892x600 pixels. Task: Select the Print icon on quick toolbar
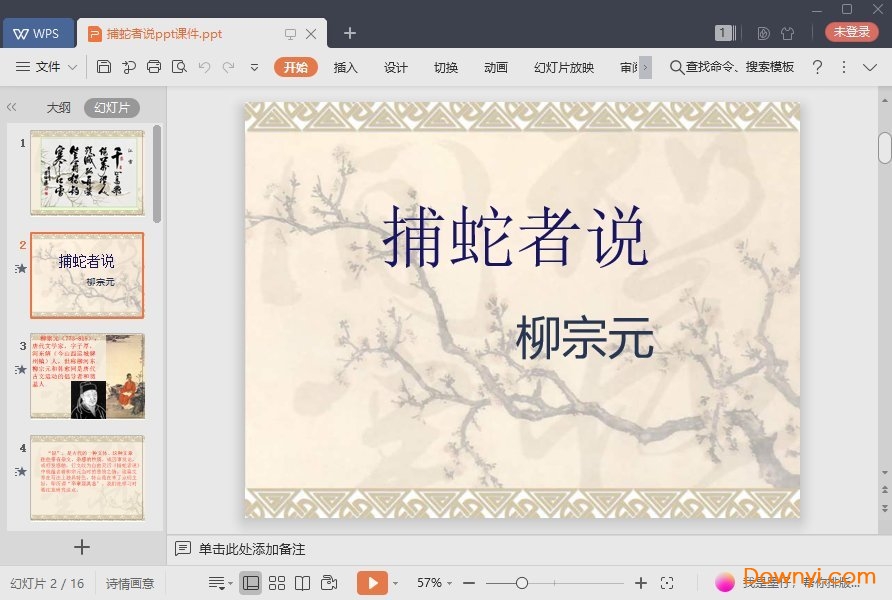coord(155,67)
